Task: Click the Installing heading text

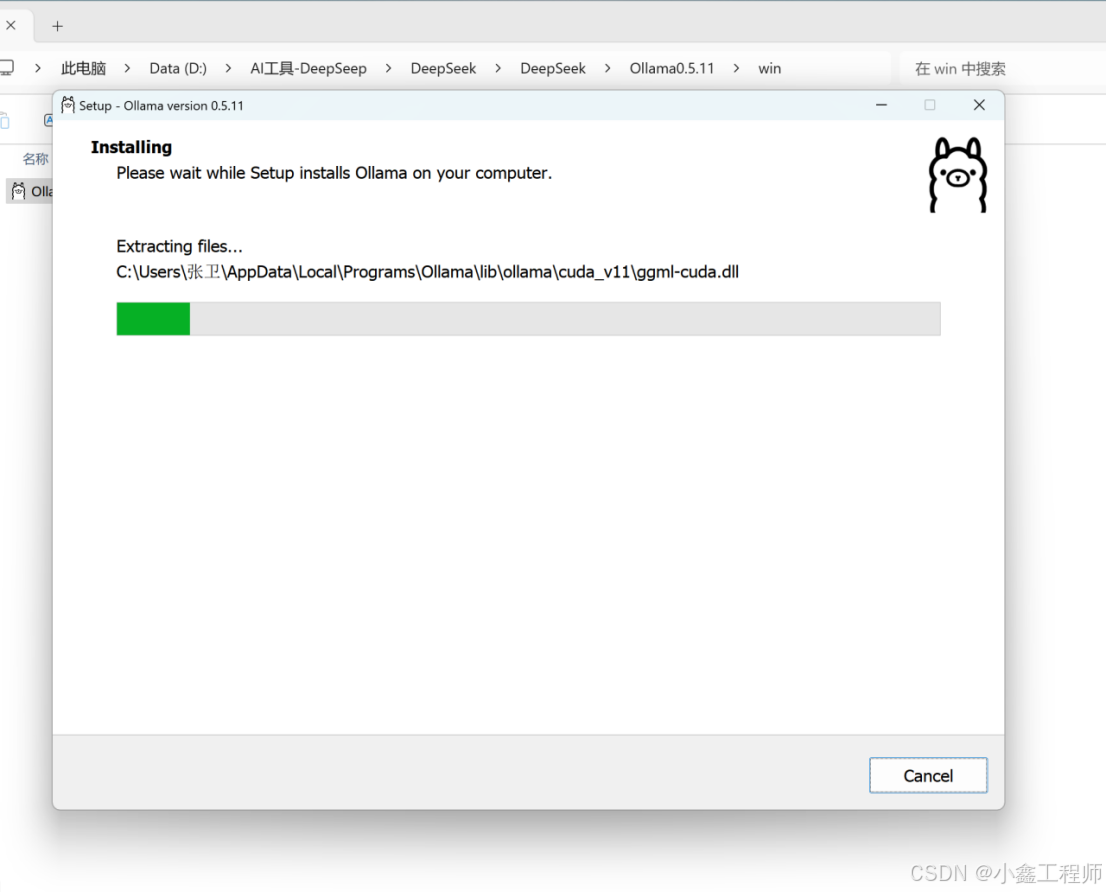Action: point(131,147)
